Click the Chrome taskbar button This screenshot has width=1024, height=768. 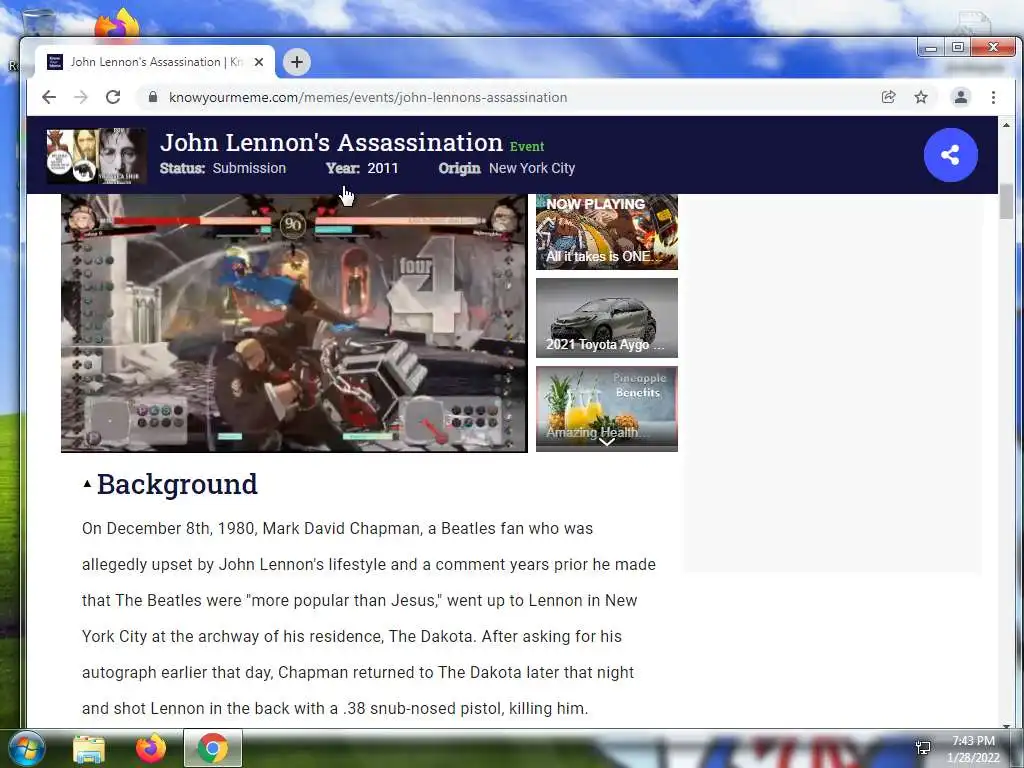pos(213,748)
